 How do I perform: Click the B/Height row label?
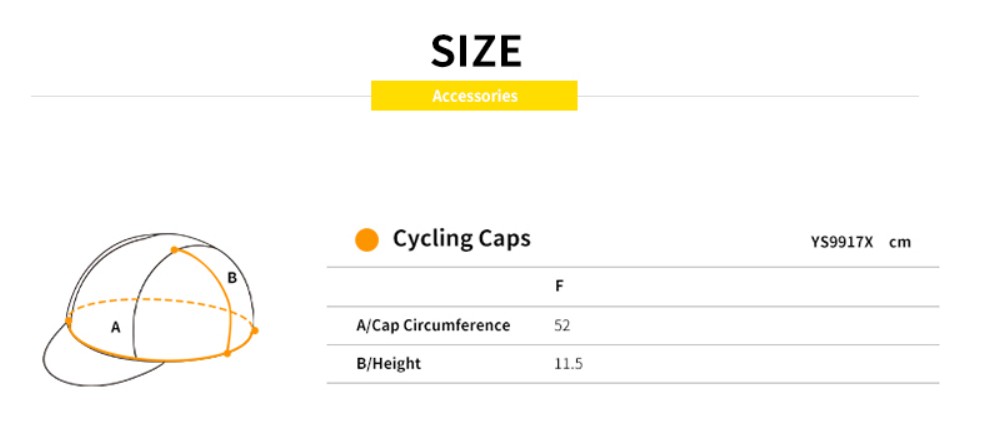[x=388, y=364]
